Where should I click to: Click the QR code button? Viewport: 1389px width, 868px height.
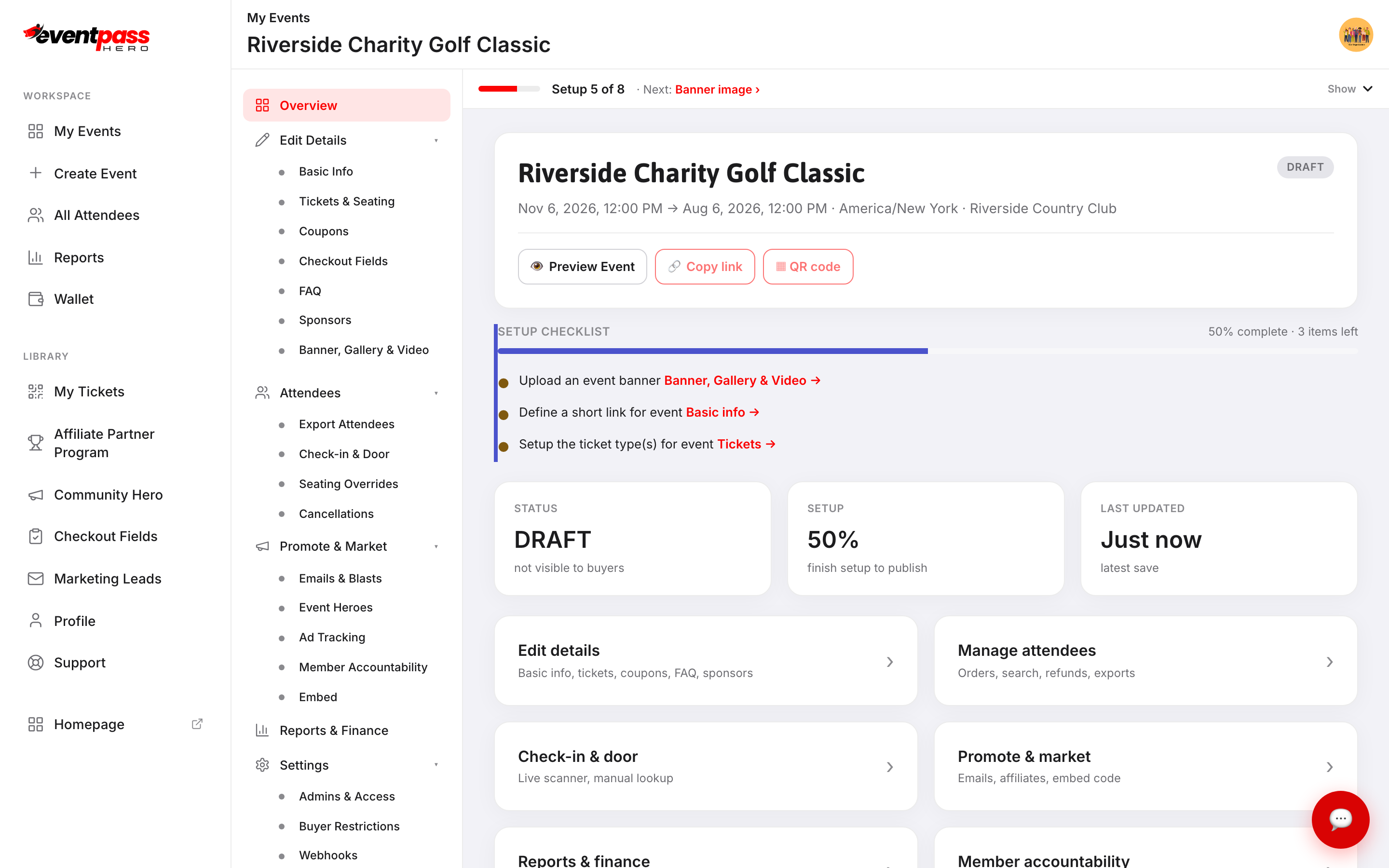pyautogui.click(x=807, y=266)
